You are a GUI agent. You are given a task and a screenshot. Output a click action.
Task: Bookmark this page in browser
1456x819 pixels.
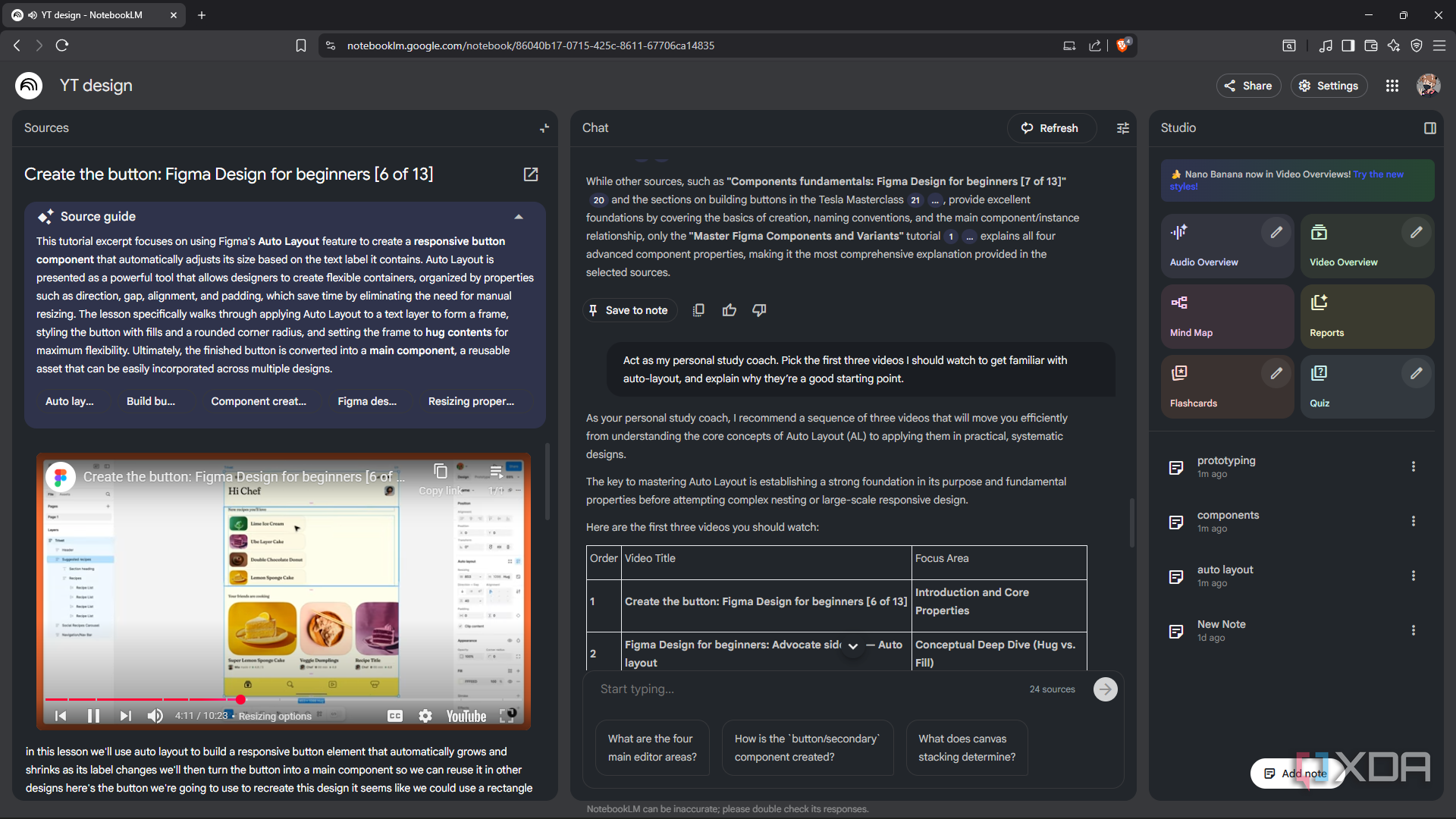[301, 45]
